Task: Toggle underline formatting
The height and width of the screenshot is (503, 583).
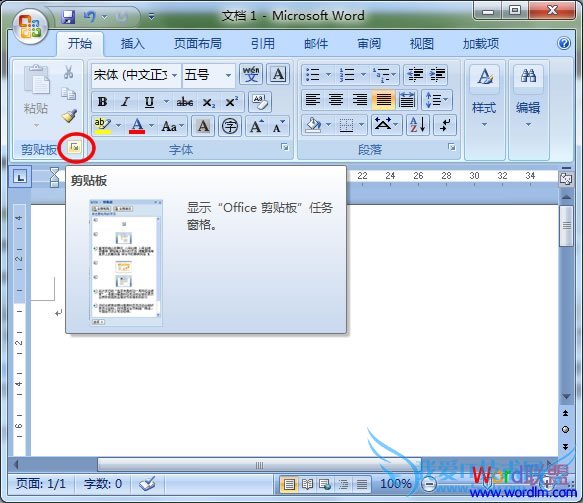Action: click(x=149, y=102)
